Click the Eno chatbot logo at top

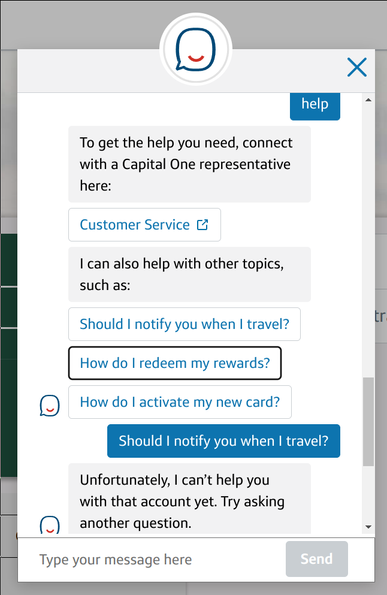tap(195, 49)
